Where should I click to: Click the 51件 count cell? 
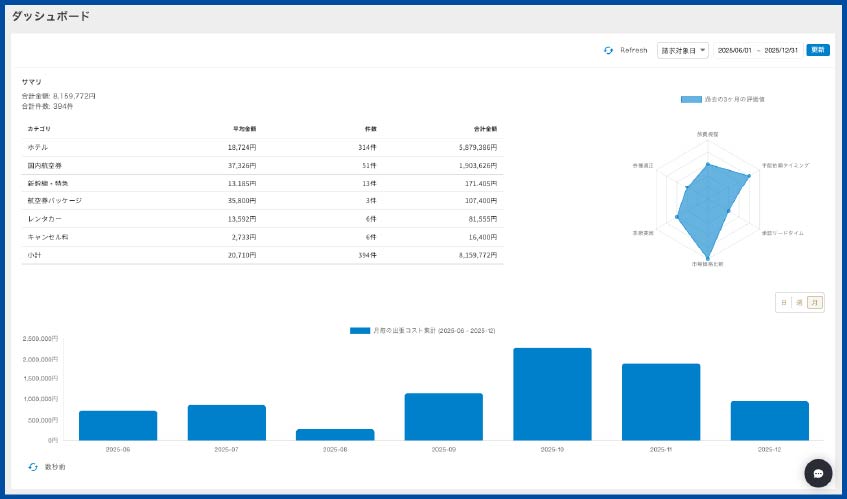coord(369,165)
